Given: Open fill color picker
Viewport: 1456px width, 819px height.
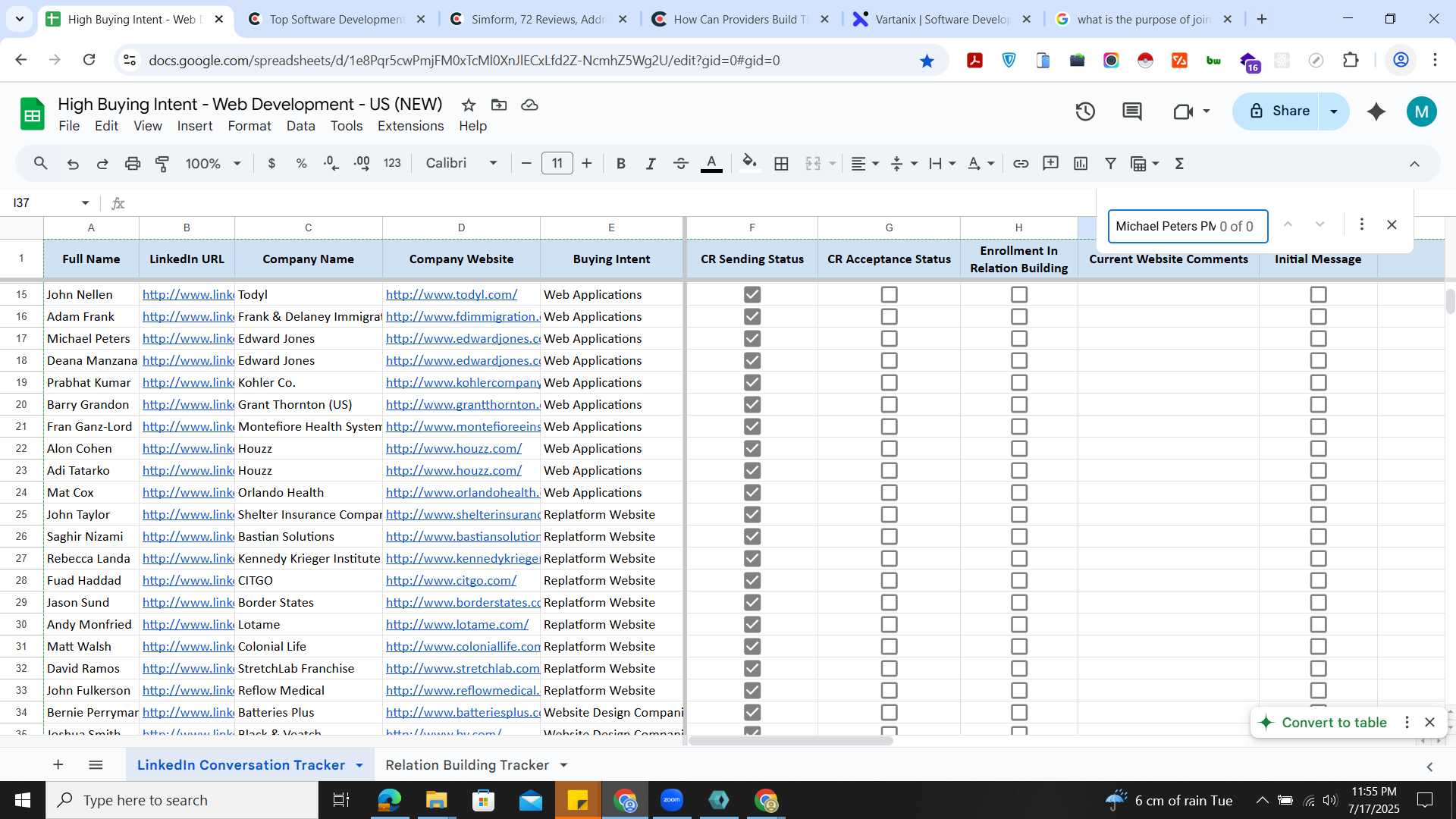Looking at the screenshot, I should click(x=749, y=164).
